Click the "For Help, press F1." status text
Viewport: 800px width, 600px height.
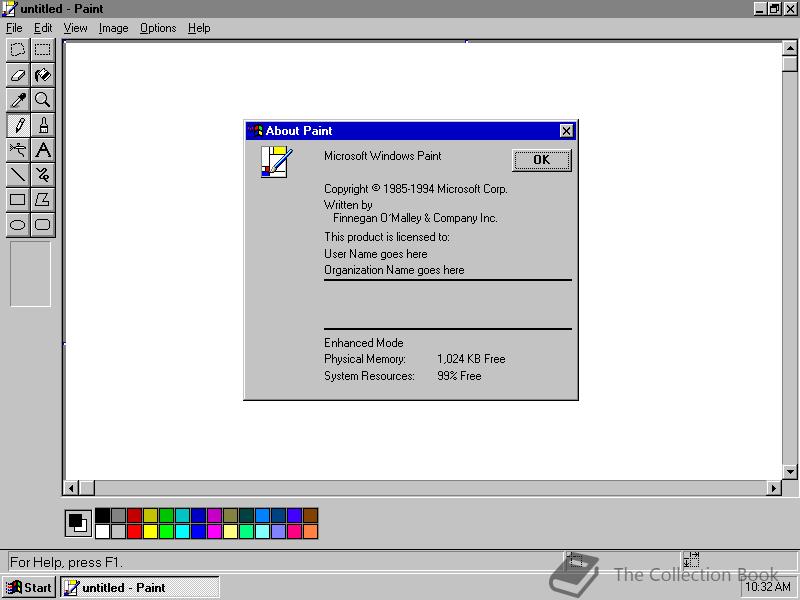click(66, 562)
